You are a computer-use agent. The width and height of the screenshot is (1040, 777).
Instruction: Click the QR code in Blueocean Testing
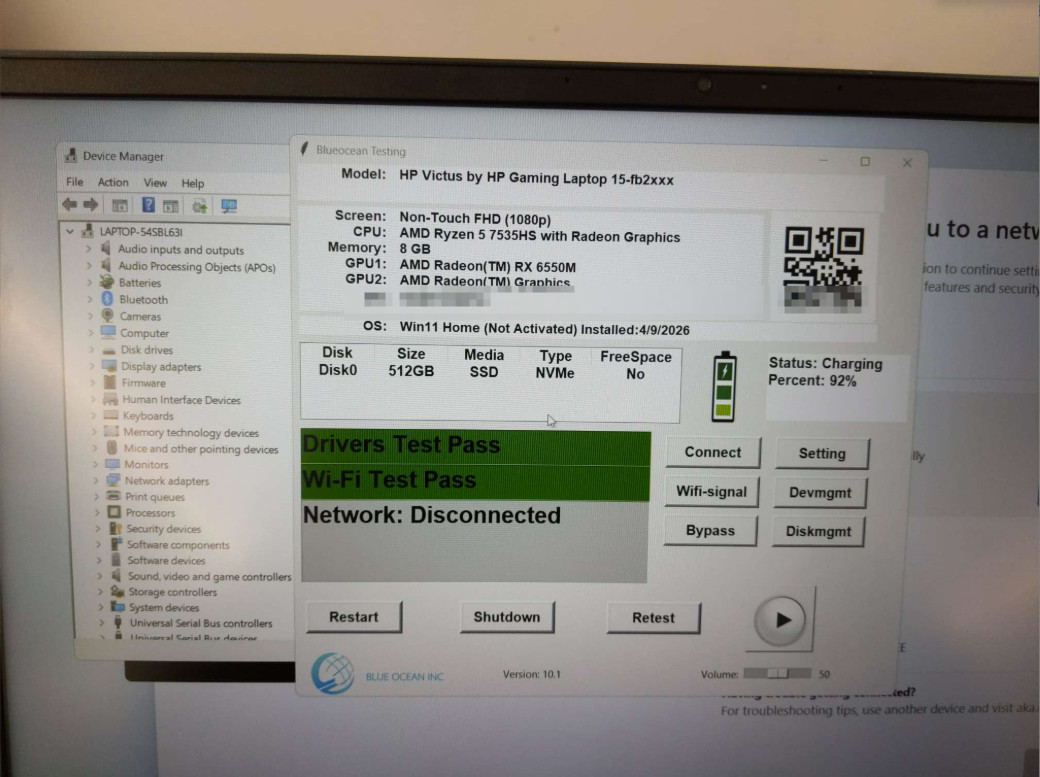click(x=823, y=268)
